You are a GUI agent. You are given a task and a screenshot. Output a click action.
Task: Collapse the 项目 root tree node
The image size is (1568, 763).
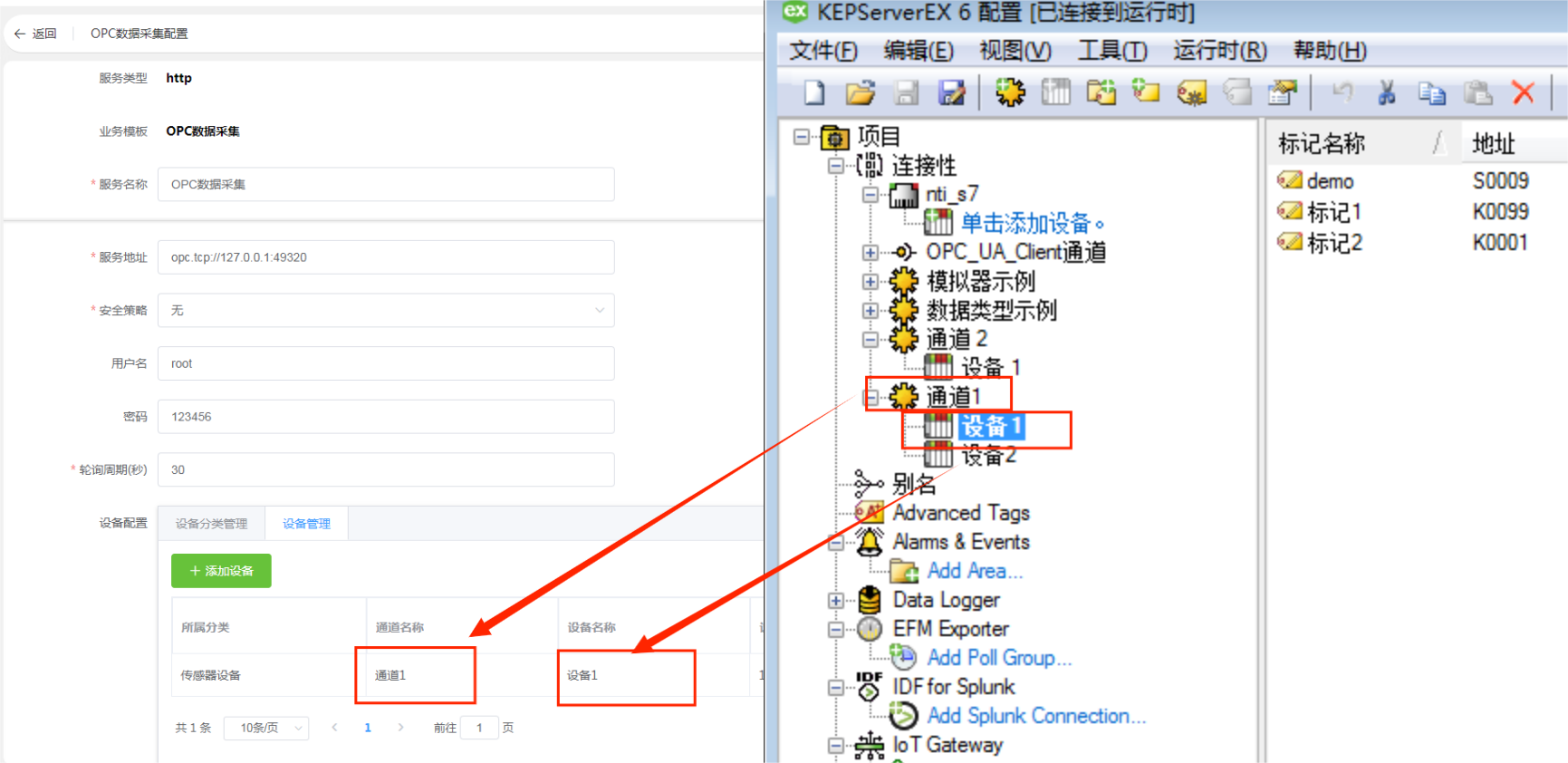(x=802, y=137)
